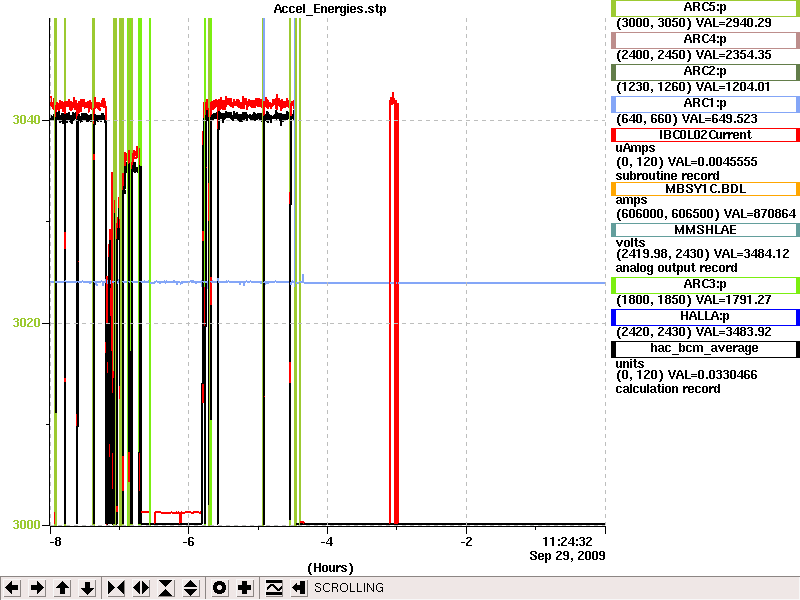Click the 'uAmps' units text
This screenshot has height=600, width=800.
point(635,148)
